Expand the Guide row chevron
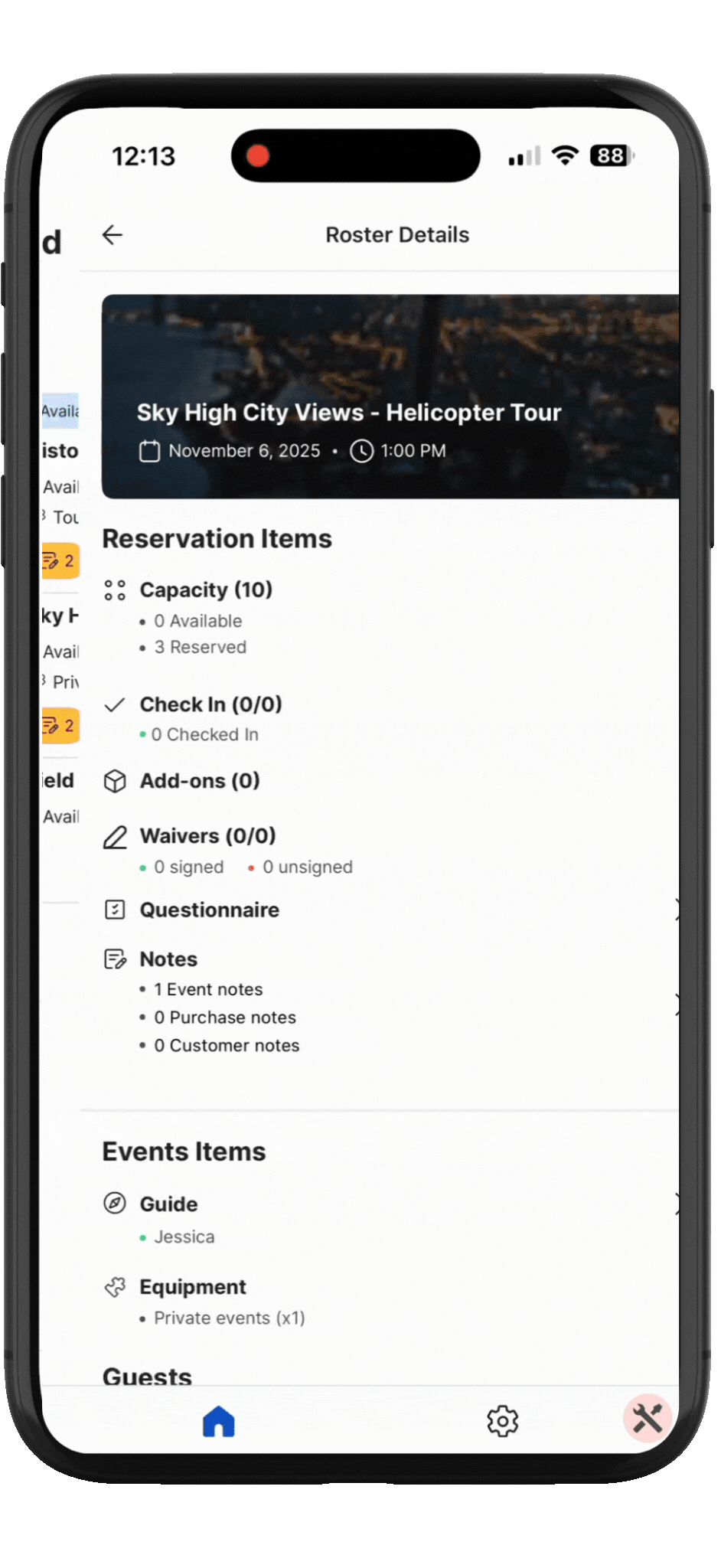Image resolution: width=721 pixels, height=1568 pixels. click(x=677, y=1204)
